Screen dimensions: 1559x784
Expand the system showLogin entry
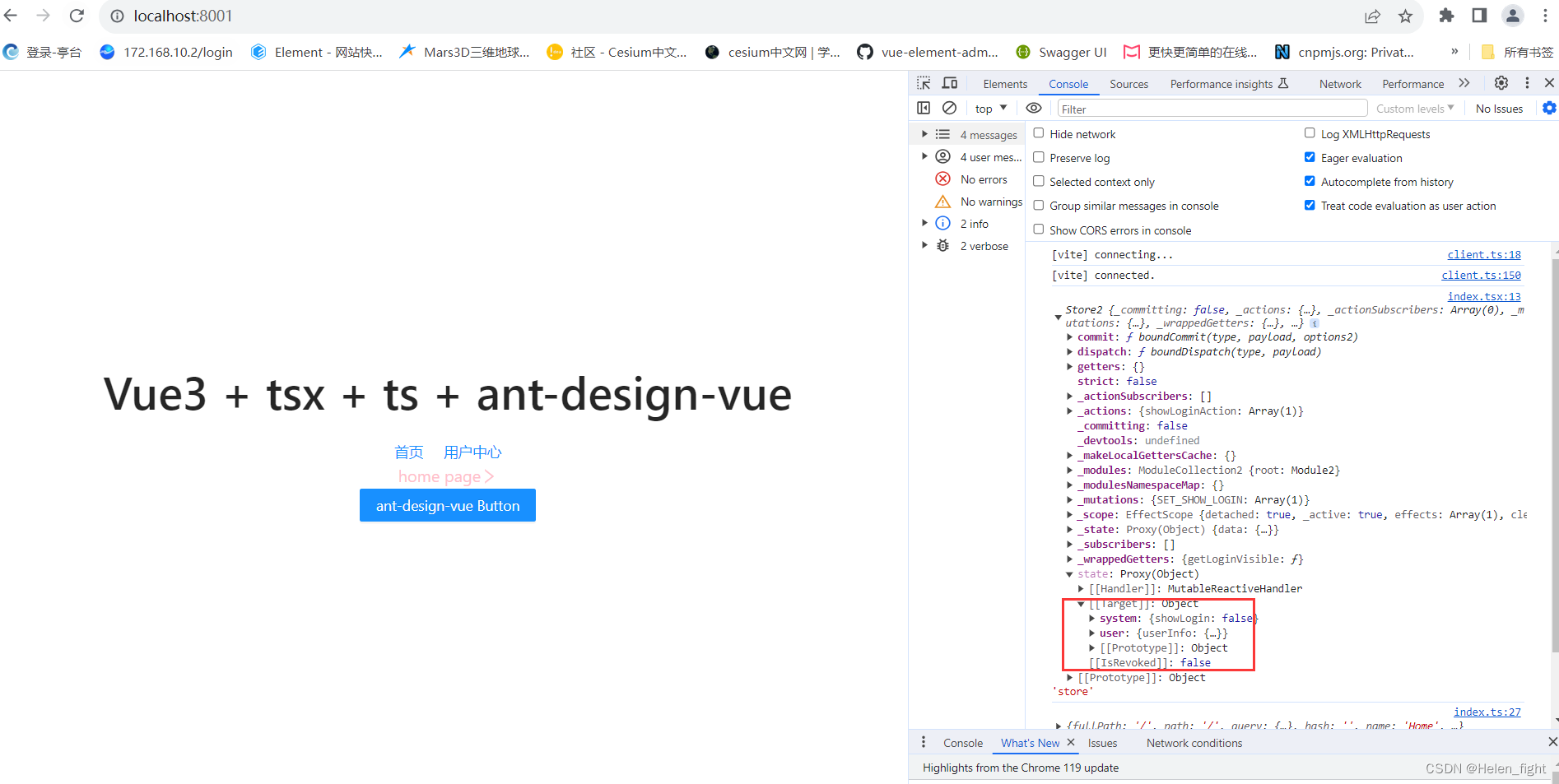[1092, 619]
